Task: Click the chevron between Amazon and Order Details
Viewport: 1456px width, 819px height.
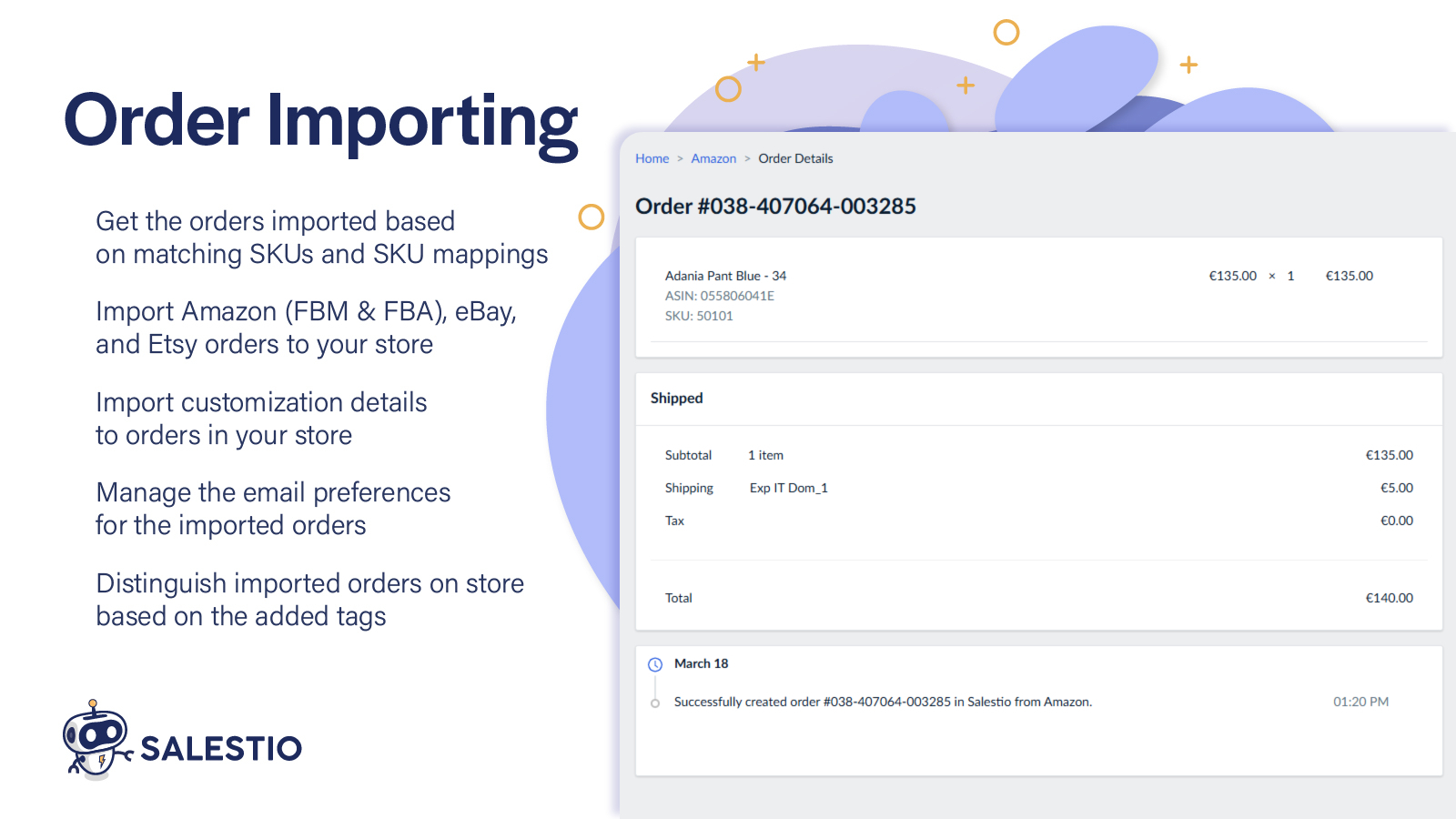Action: (747, 158)
